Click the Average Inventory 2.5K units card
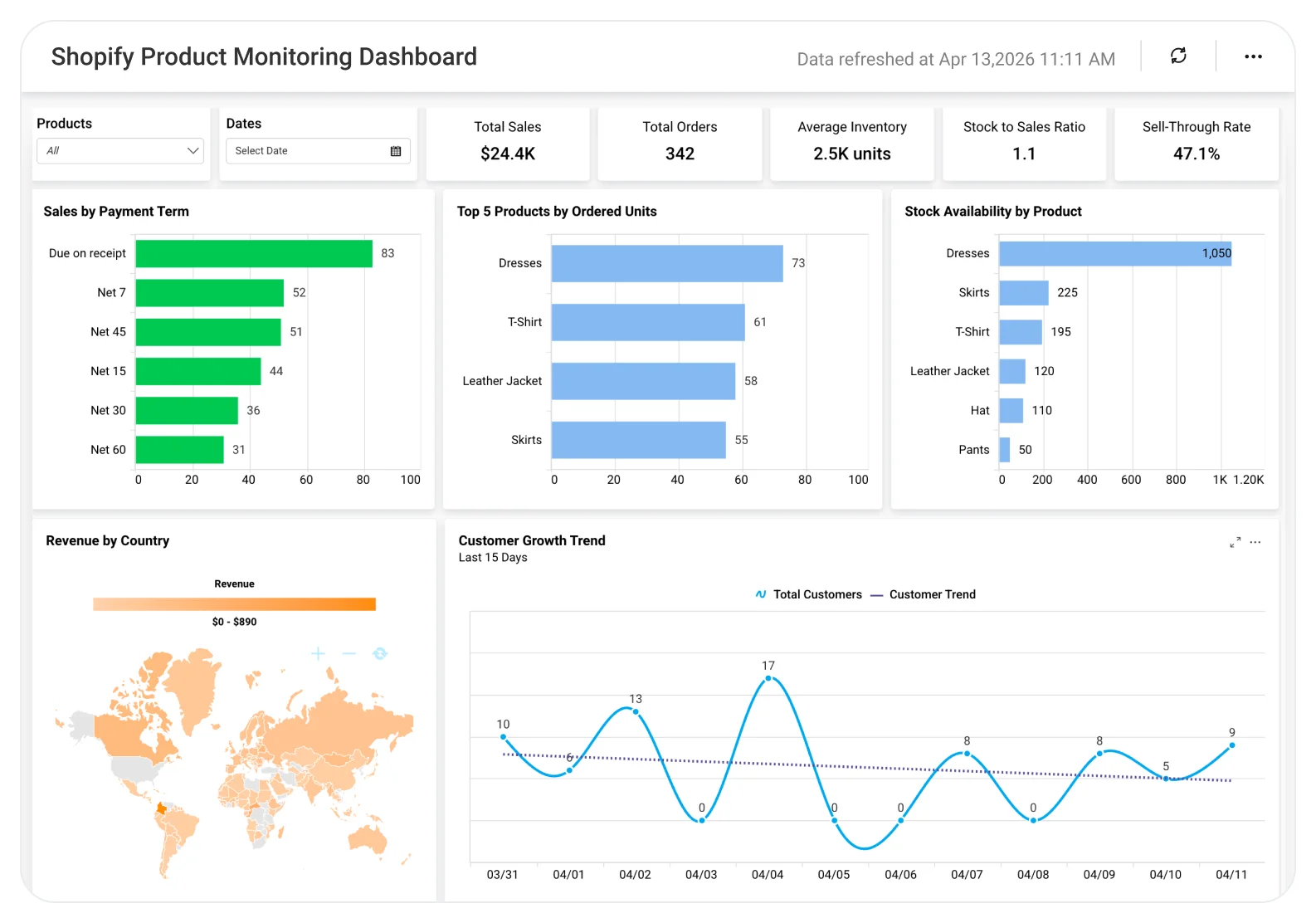 point(852,144)
